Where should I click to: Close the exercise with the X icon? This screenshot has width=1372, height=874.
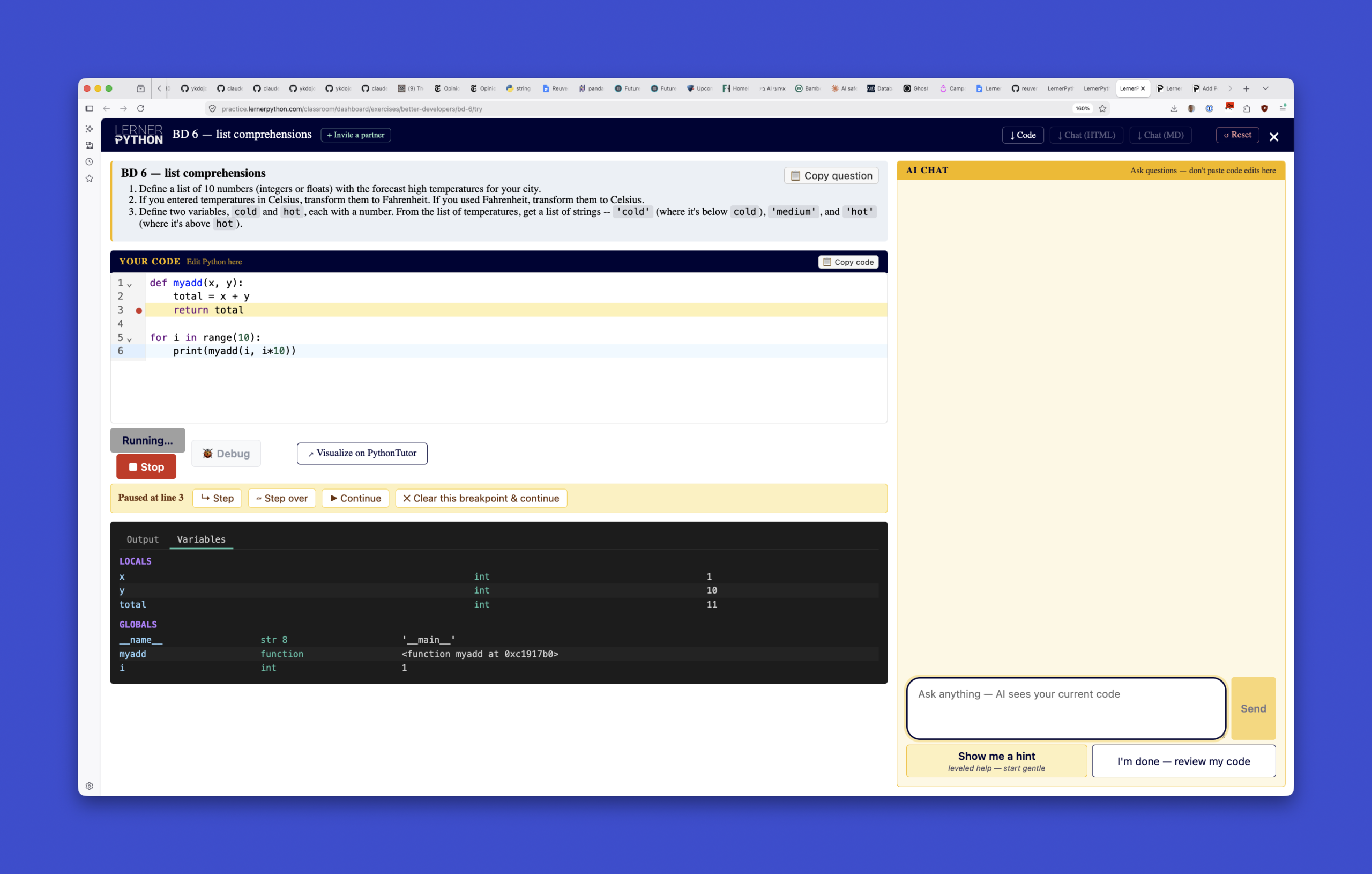tap(1274, 136)
